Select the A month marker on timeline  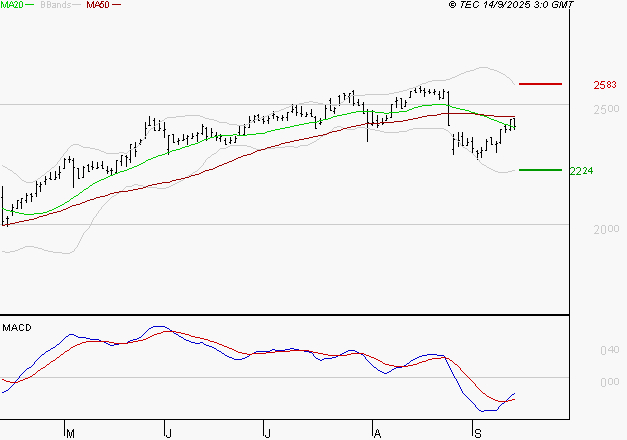(x=376, y=433)
